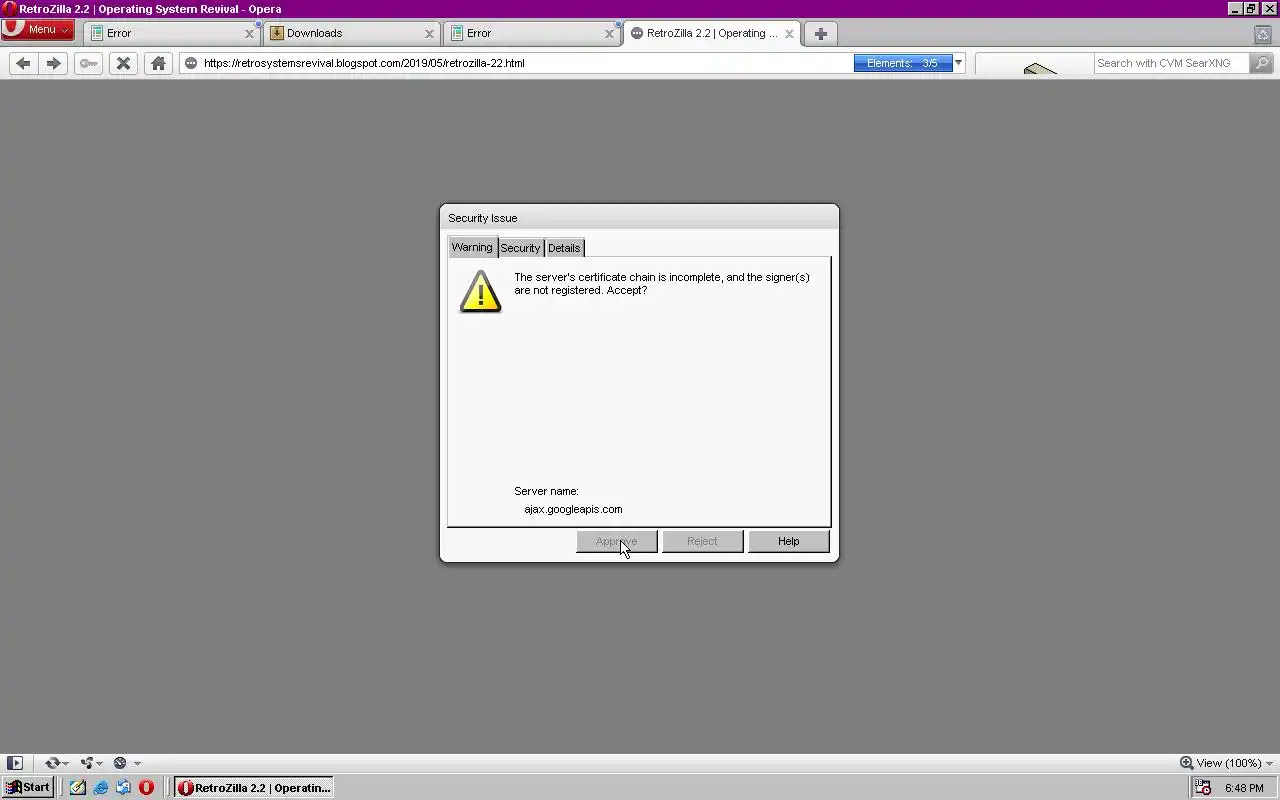The width and height of the screenshot is (1280, 800).
Task: Open the Windows Start menu
Action: tap(27, 788)
